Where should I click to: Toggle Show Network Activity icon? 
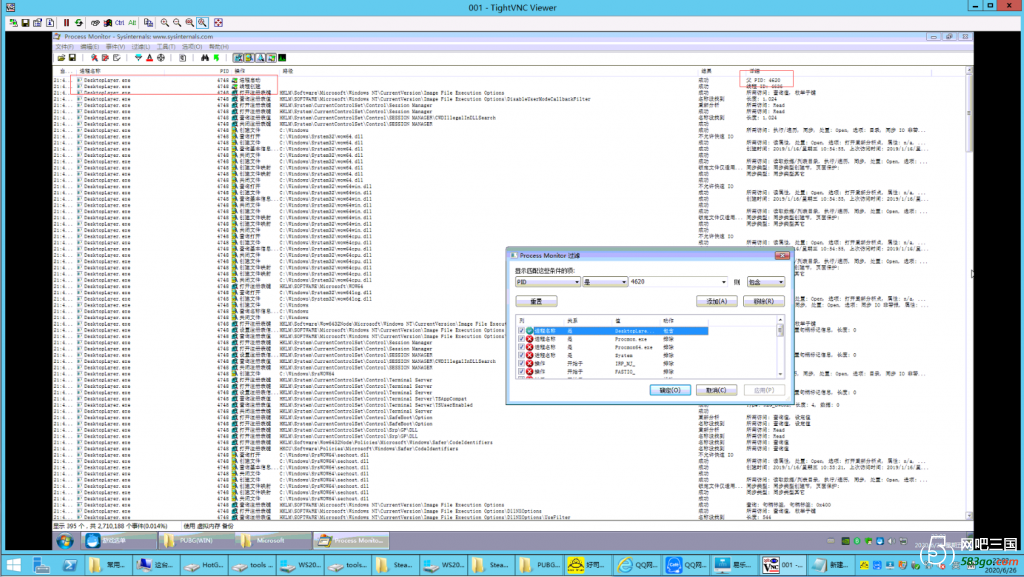click(x=261, y=57)
